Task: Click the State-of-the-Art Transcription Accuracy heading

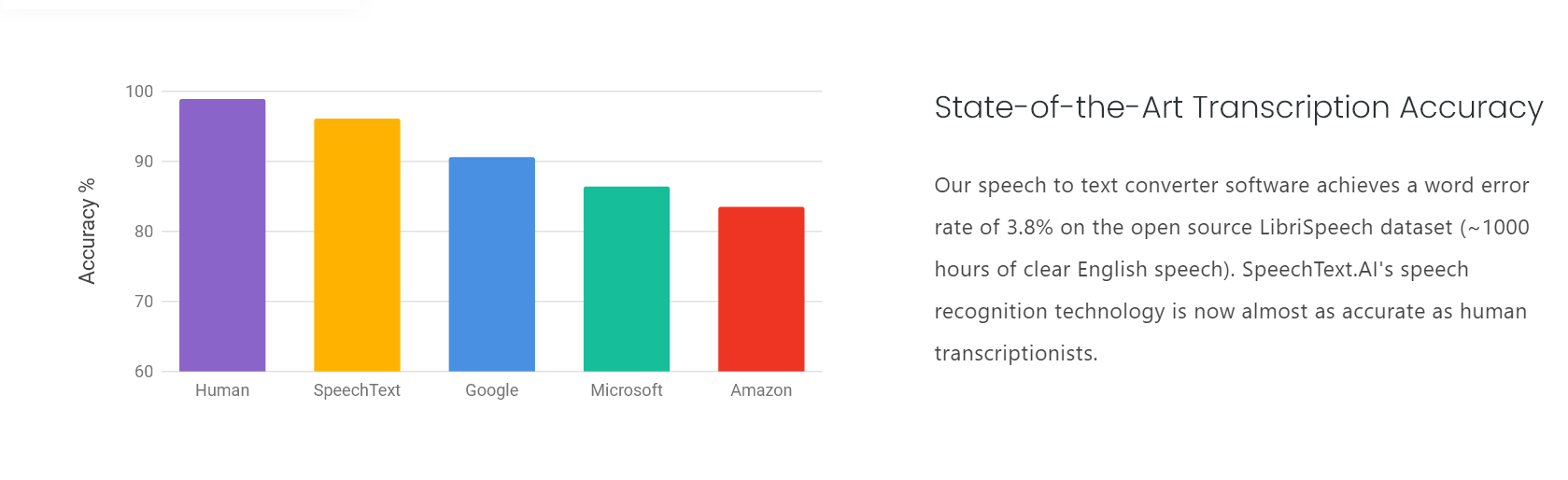Action: pyautogui.click(x=1238, y=108)
